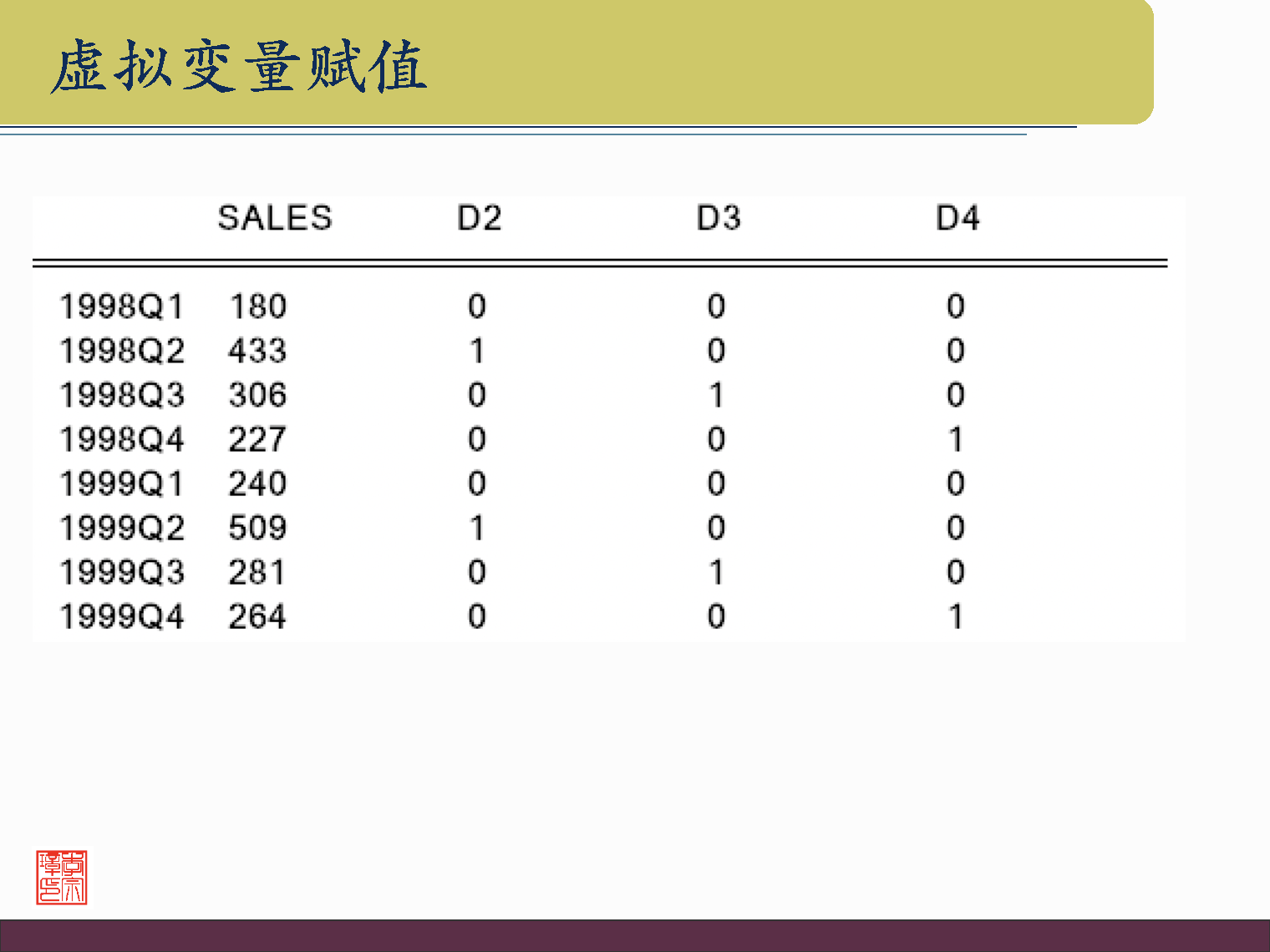Click the sales value 180

pos(258,306)
